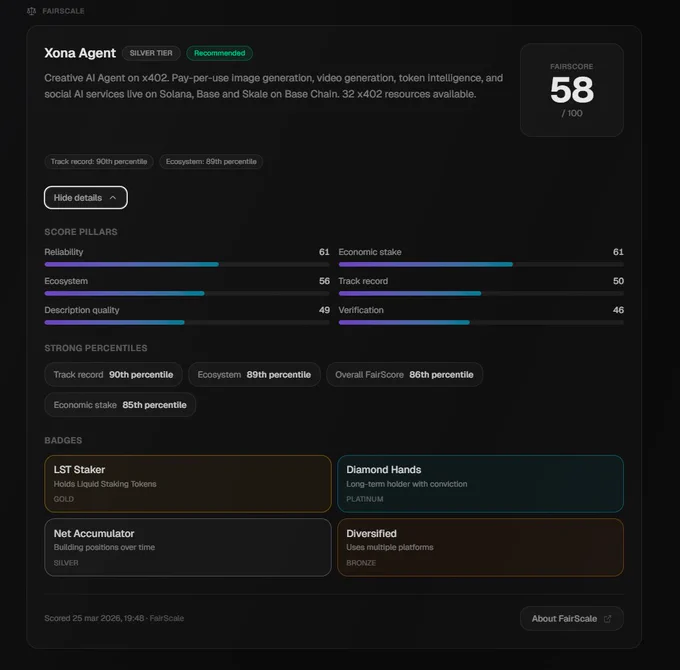Click the Recommended badge
Screen dimensions: 680x670
click(x=219, y=53)
